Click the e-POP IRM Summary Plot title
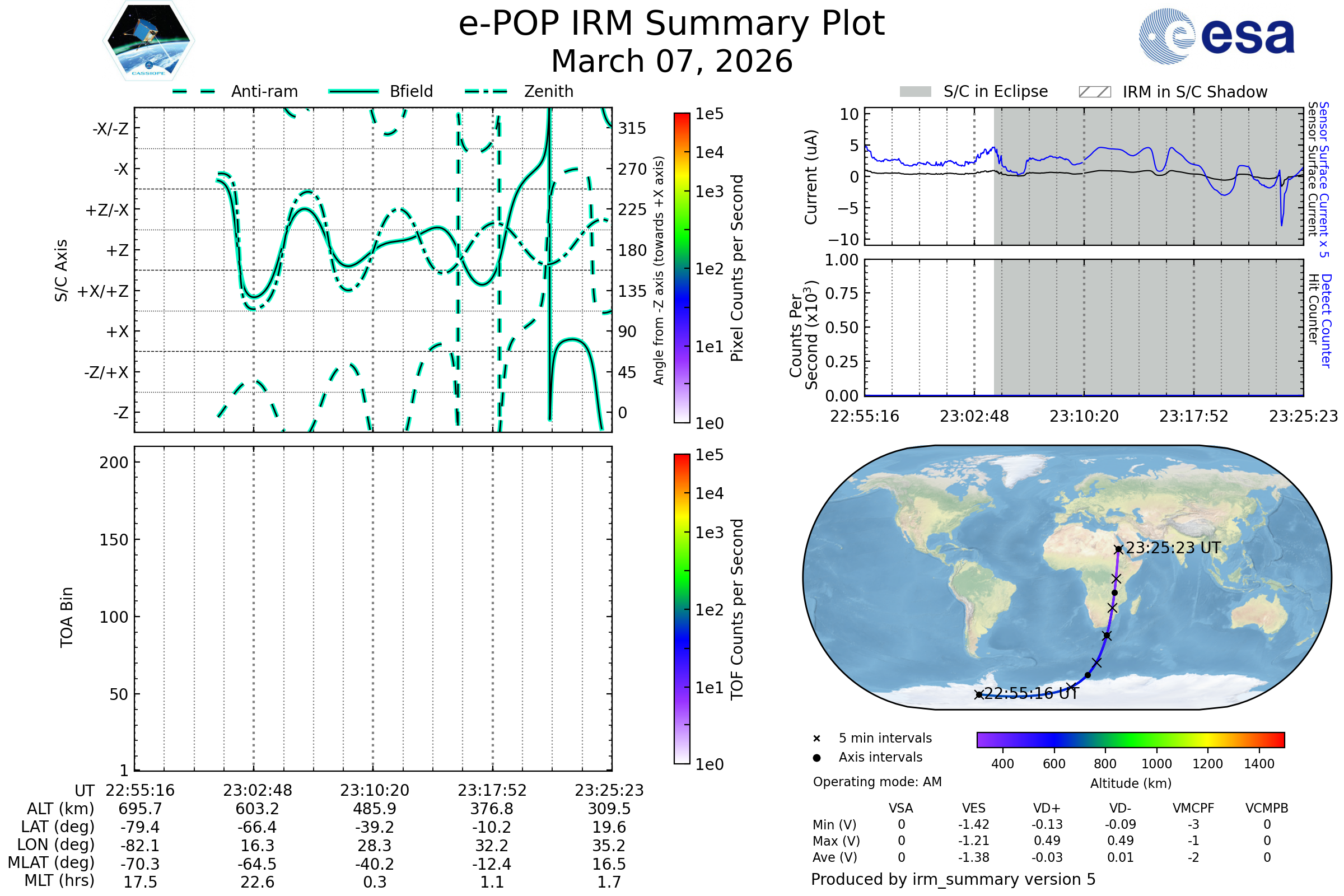Viewport: 1344px width, 896px height. coord(671,24)
